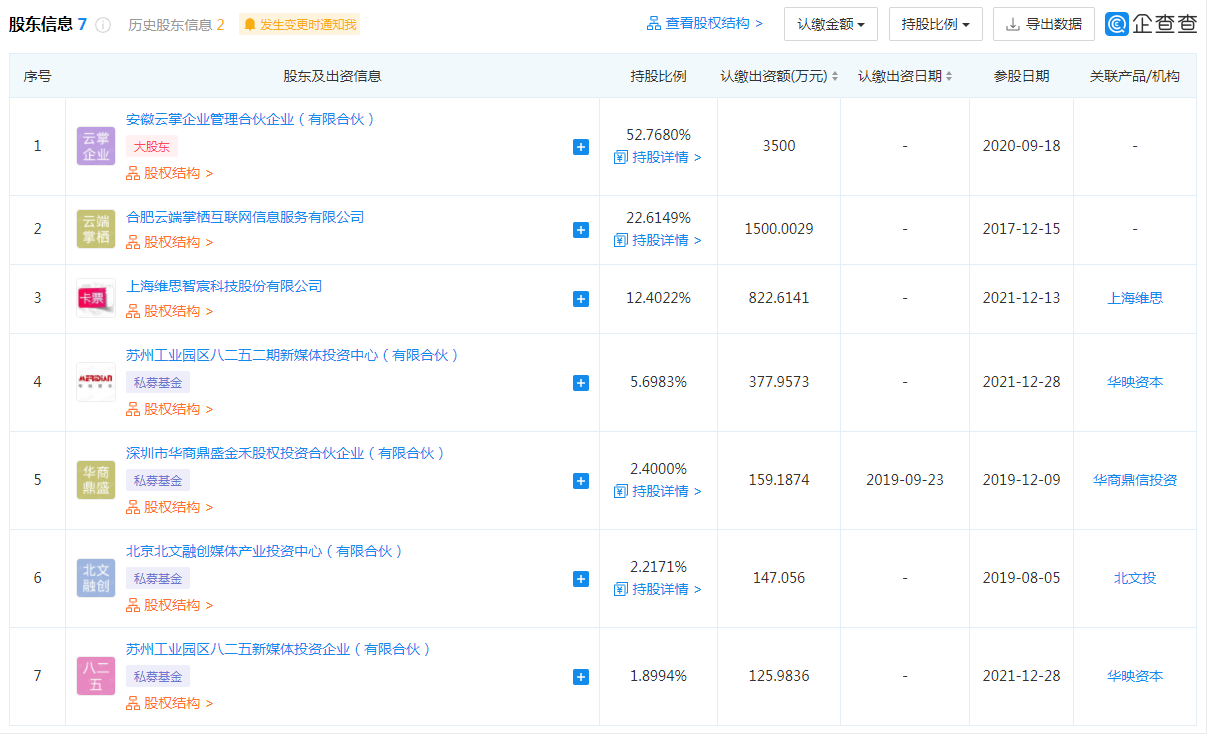Open 持股详情 for 2.4000% row
Viewport: 1207px width, 734px height.
pos(658,491)
